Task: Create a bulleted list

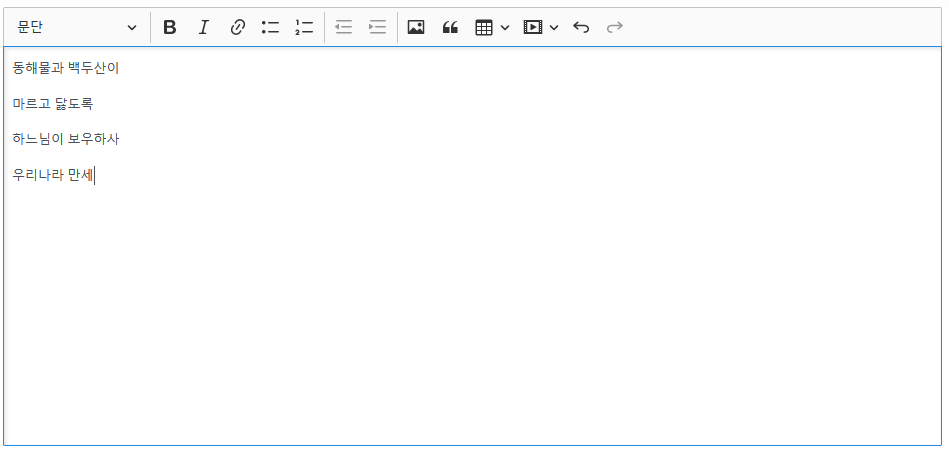Action: coord(271,27)
